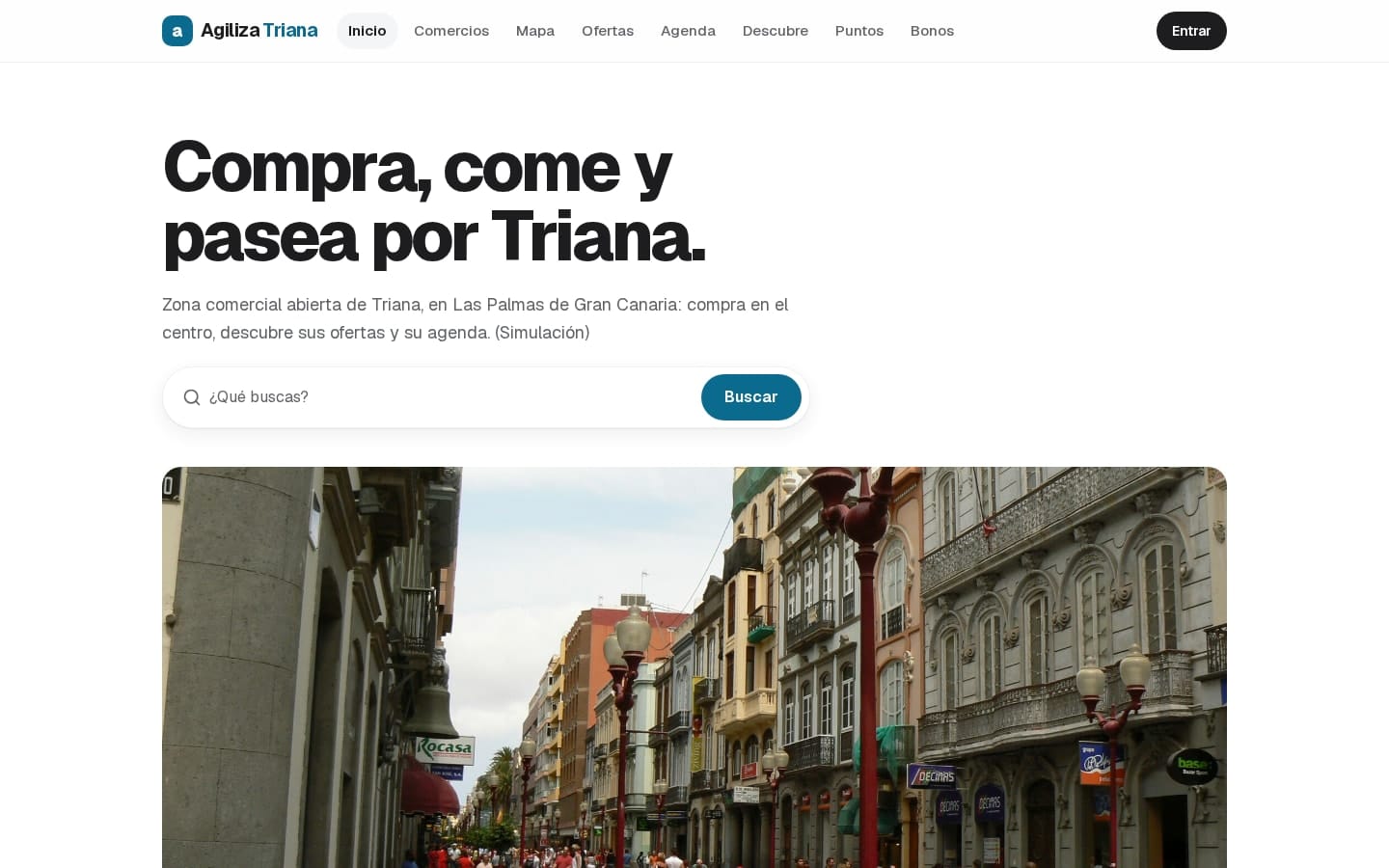Click the Agiliza Triana brand name
The height and width of the screenshot is (868, 1389).
point(259,31)
